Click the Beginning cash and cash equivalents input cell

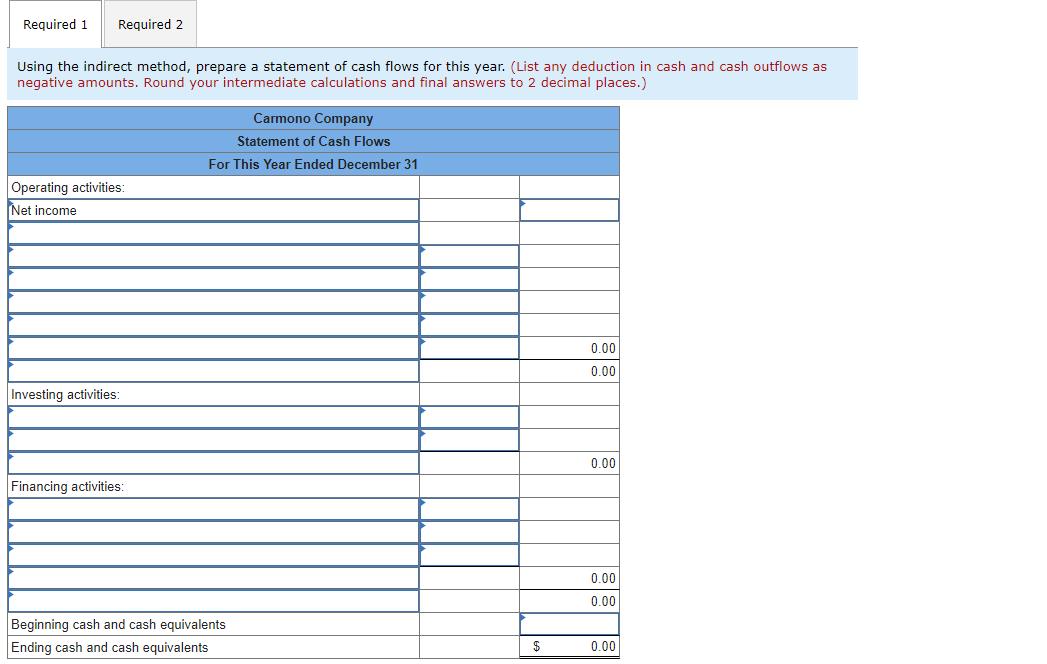pos(568,623)
